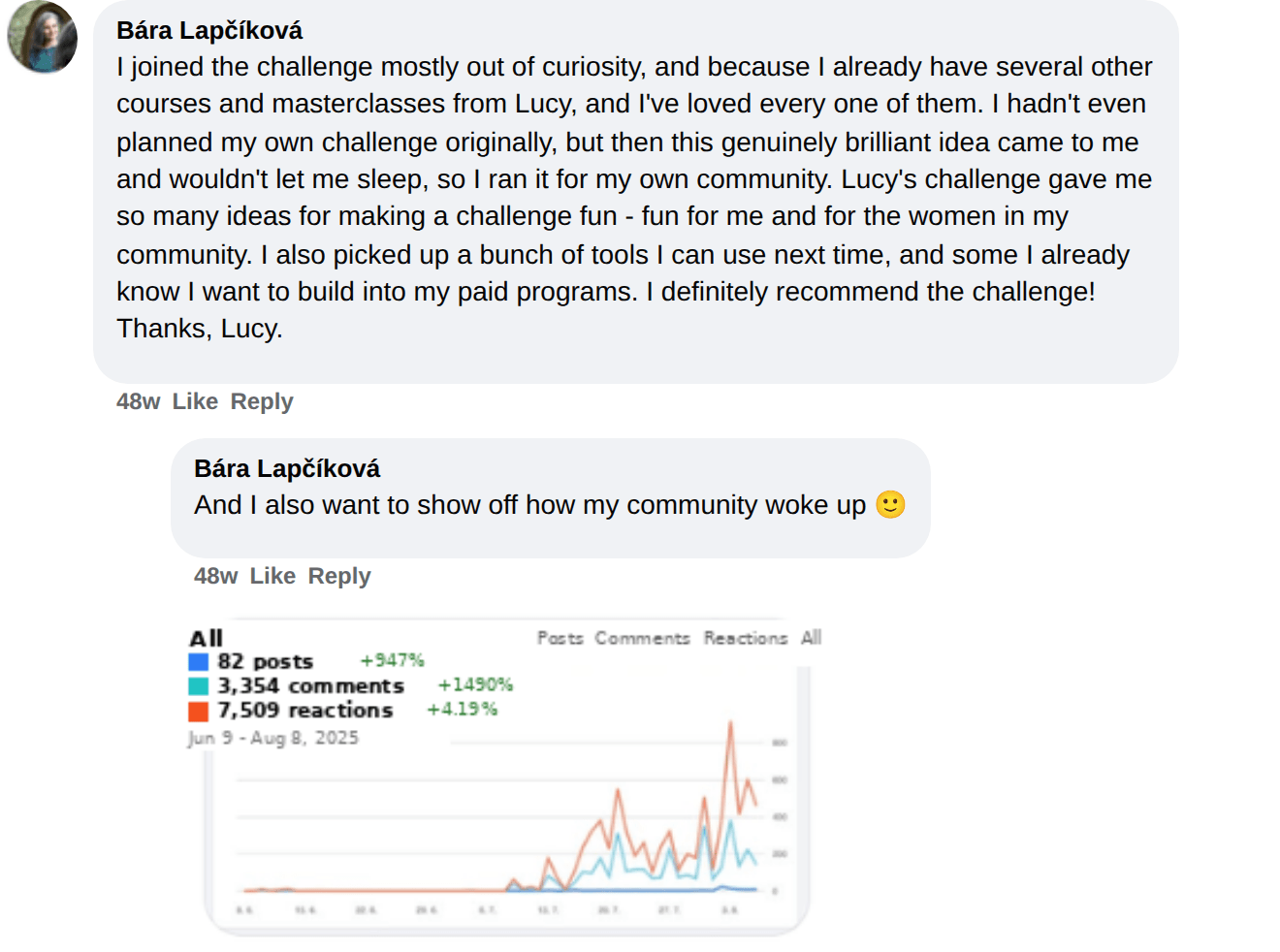
Task: Open the 48w timestamp of the reply
Action: click(x=215, y=576)
